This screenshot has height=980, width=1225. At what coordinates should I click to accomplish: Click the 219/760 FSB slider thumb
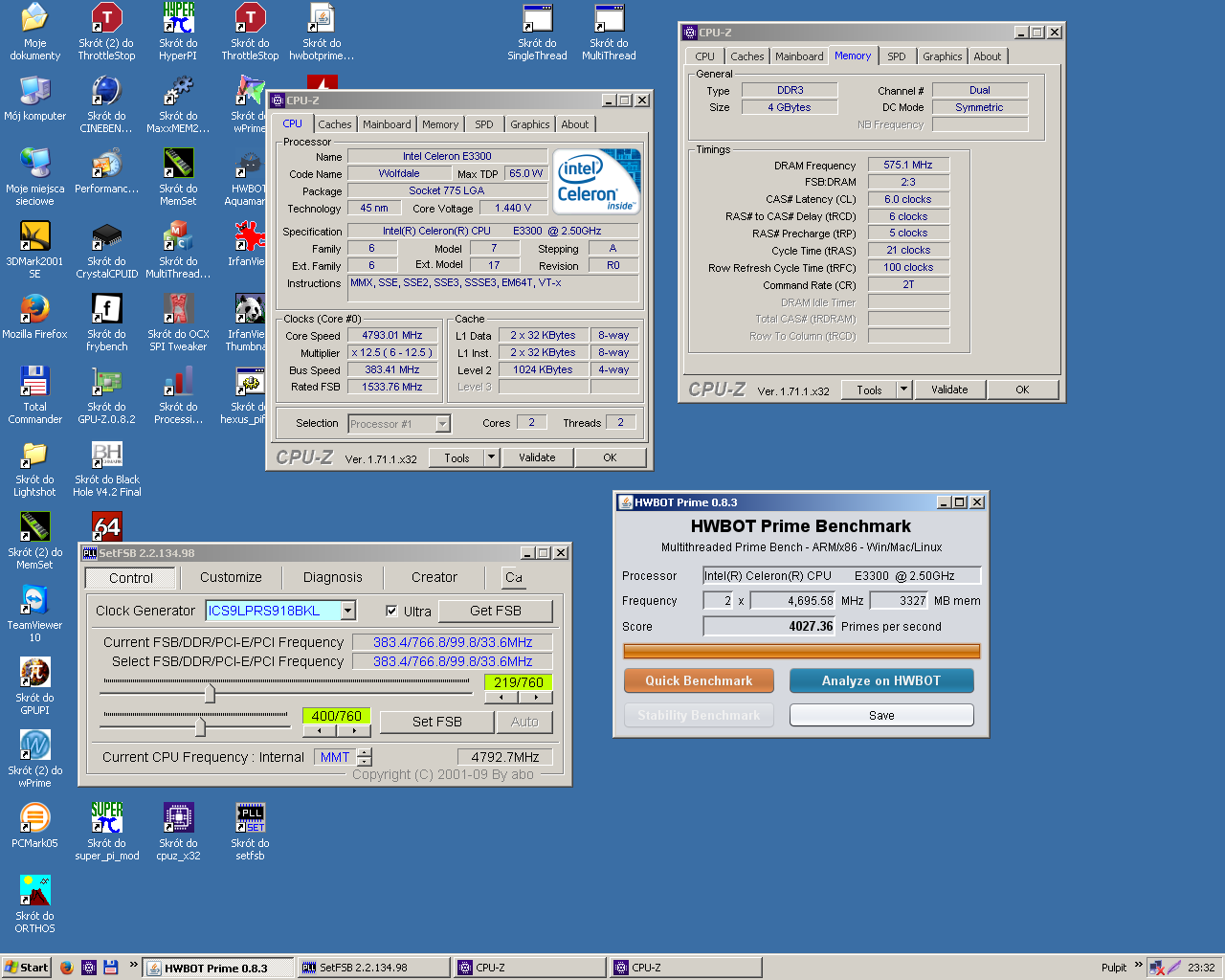click(210, 693)
